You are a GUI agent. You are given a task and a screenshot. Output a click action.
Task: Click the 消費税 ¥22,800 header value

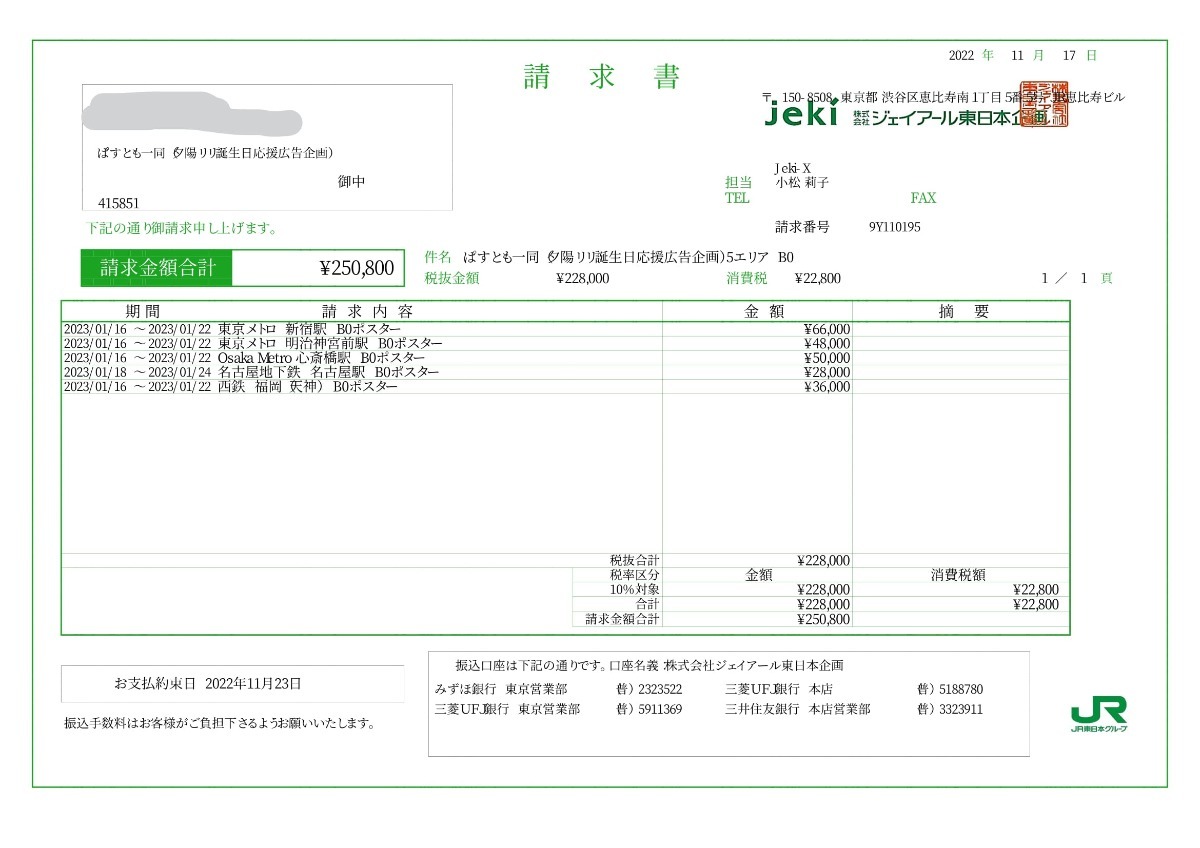tap(818, 279)
